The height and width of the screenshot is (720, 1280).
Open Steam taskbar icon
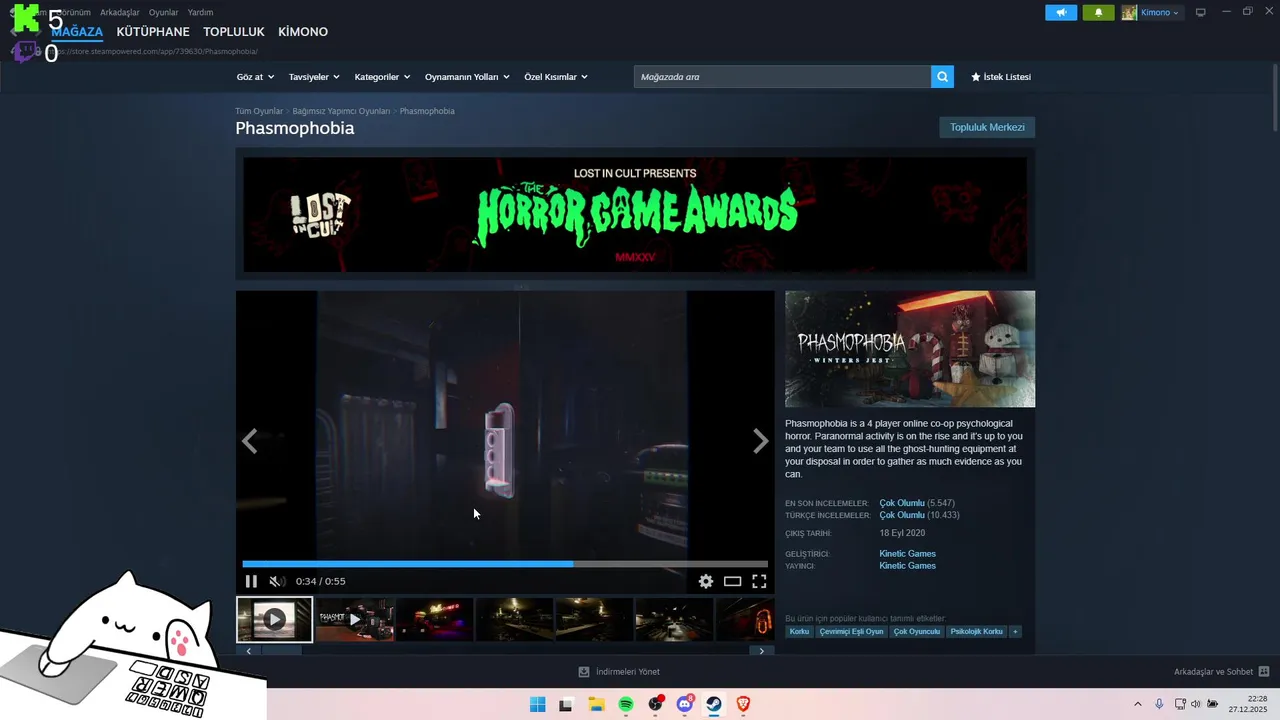point(714,704)
